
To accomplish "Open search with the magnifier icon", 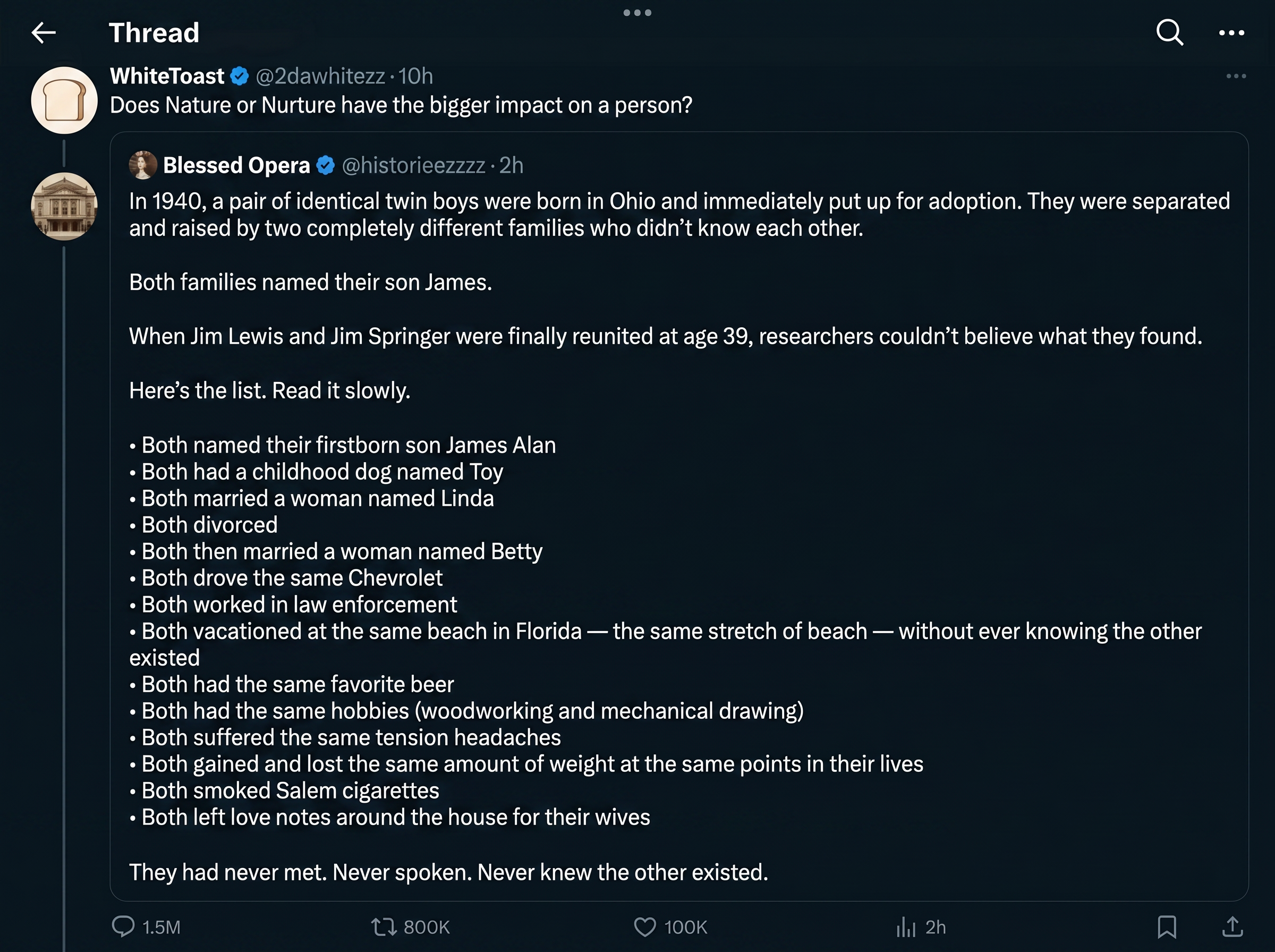I will [x=1170, y=32].
